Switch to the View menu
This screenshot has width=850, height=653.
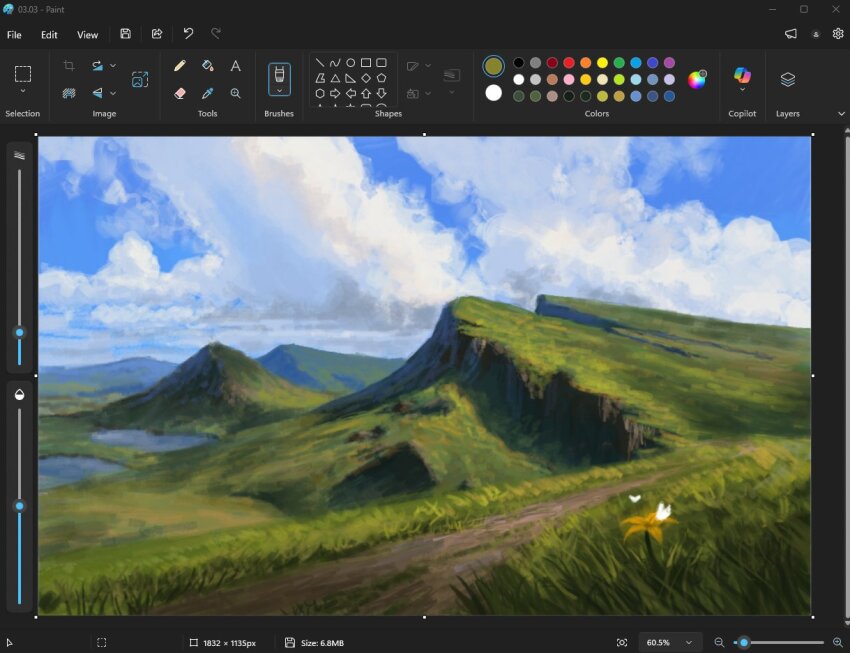click(x=87, y=34)
